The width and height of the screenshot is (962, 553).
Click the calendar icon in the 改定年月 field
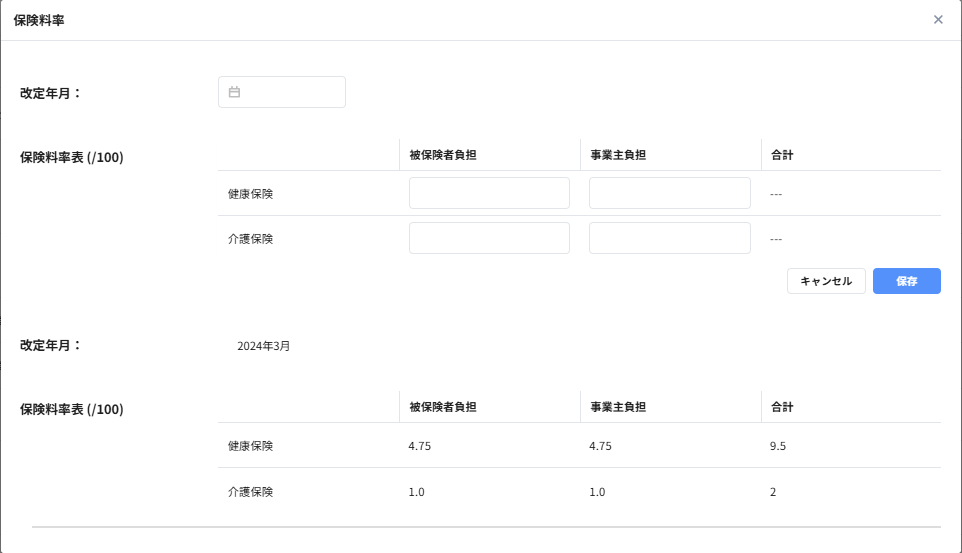[x=234, y=92]
